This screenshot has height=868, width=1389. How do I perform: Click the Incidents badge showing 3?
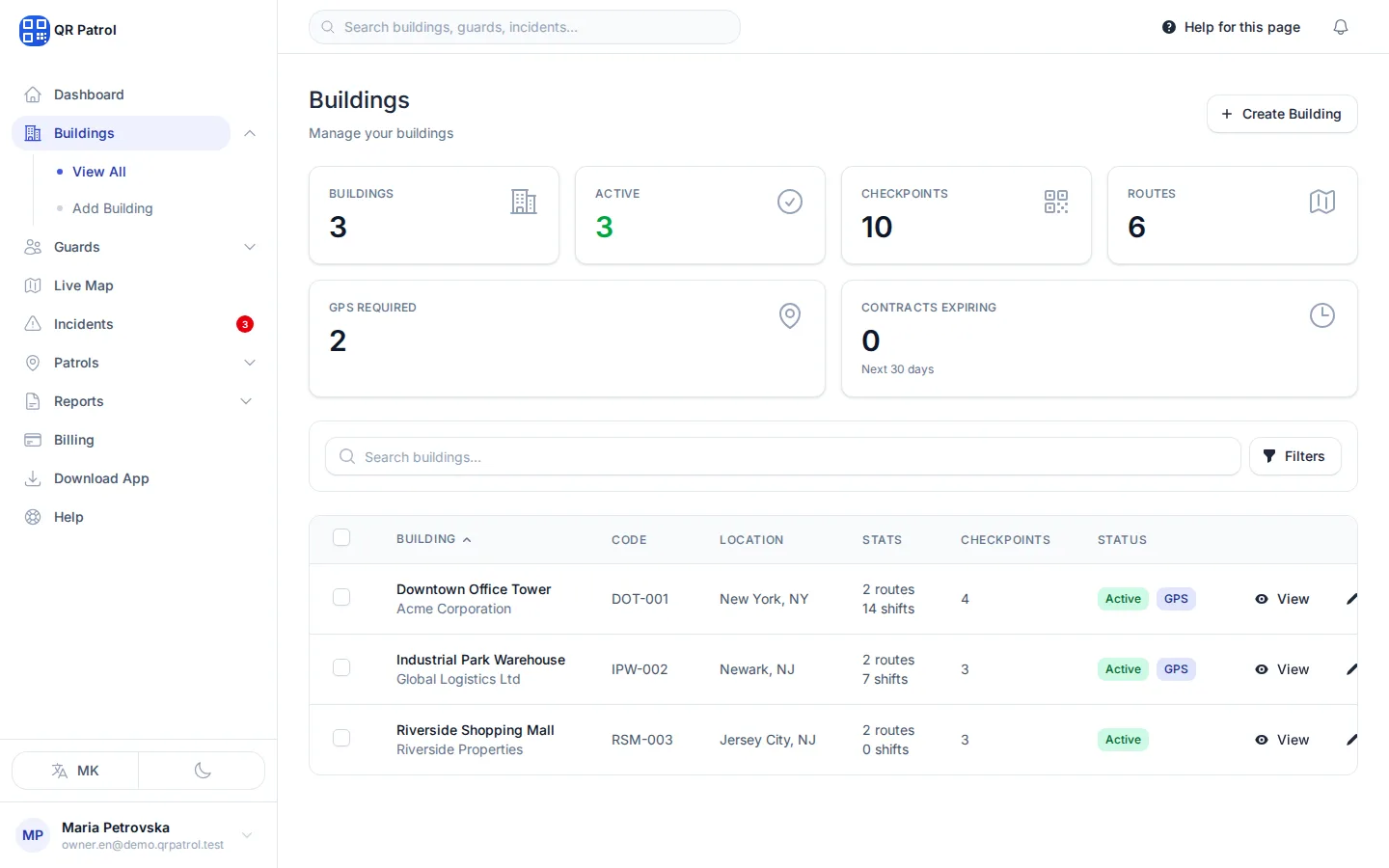click(x=245, y=324)
